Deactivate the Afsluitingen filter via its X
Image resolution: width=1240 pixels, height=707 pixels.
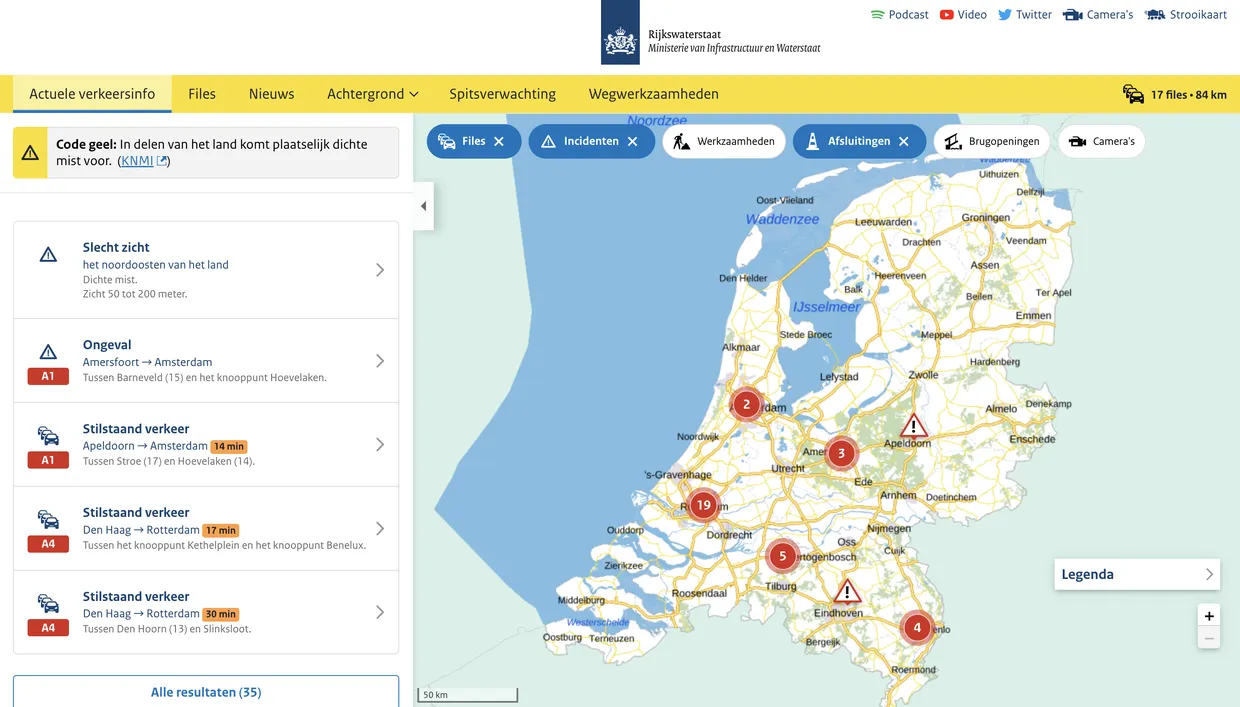coord(905,141)
